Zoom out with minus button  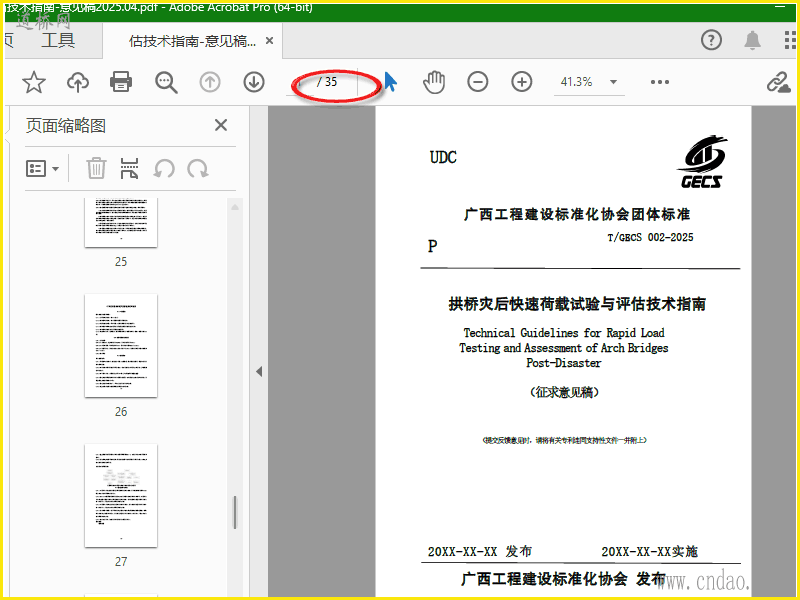(478, 82)
